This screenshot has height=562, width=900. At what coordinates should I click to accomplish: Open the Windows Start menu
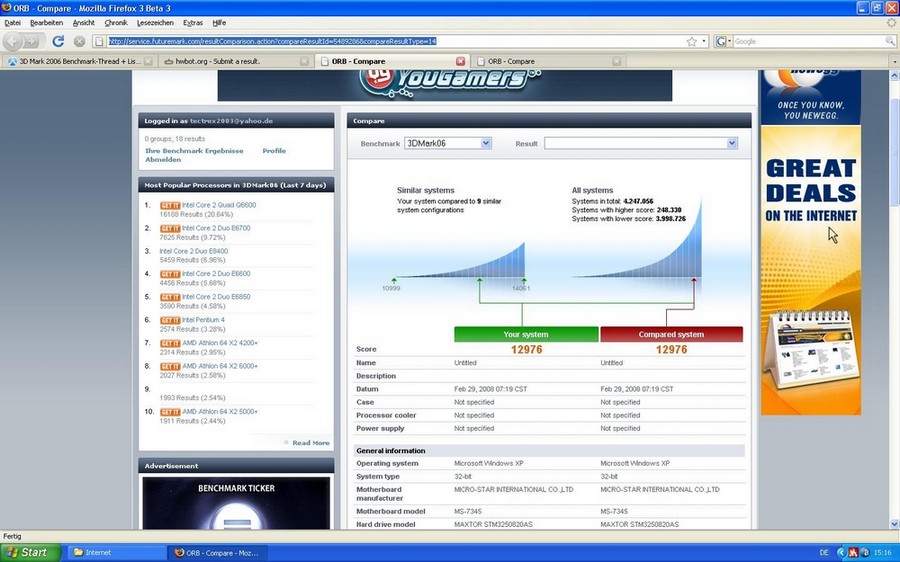pos(30,553)
